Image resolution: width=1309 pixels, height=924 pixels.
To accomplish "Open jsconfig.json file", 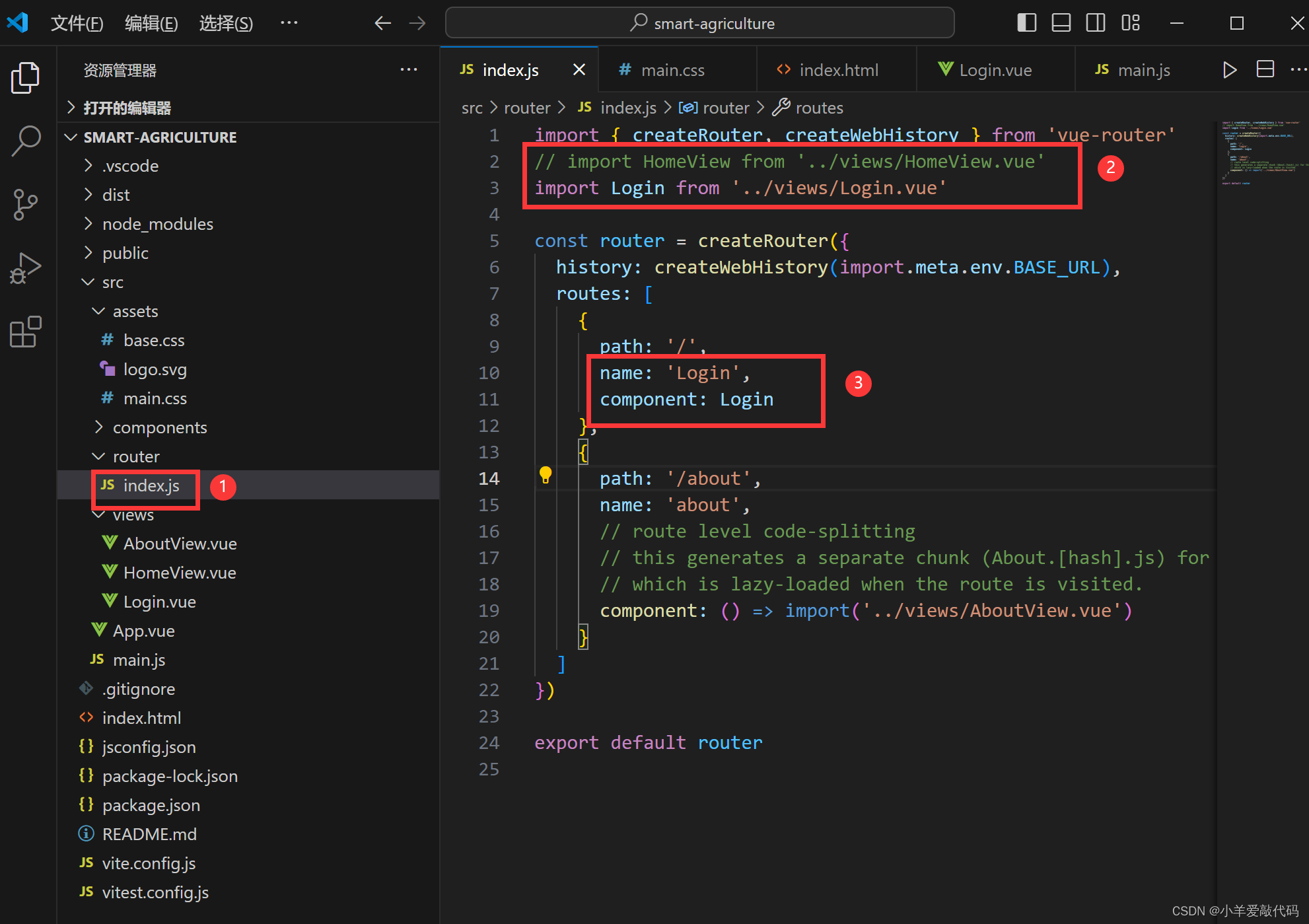I will tap(248, 747).
